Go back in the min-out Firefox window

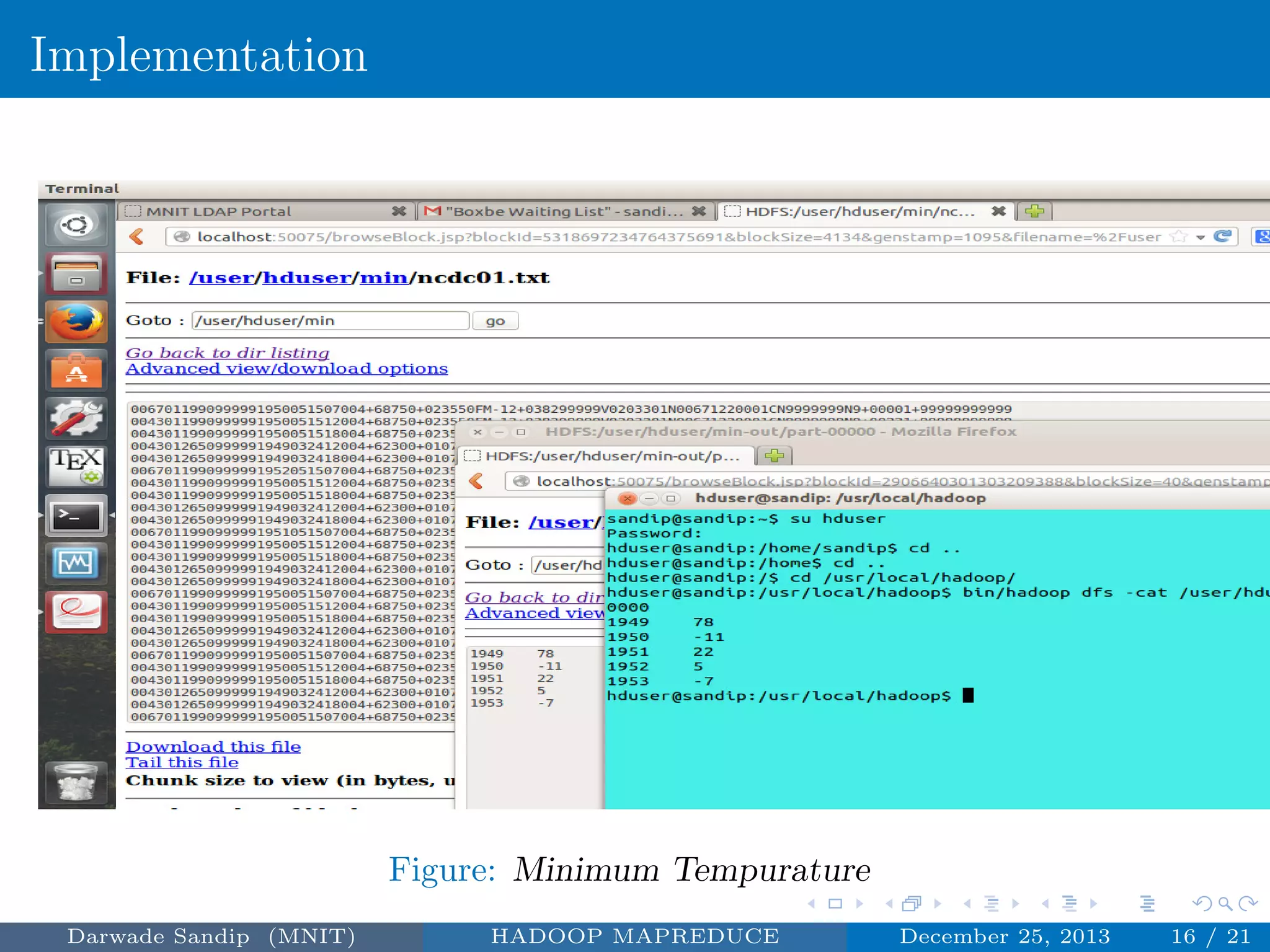(476, 481)
